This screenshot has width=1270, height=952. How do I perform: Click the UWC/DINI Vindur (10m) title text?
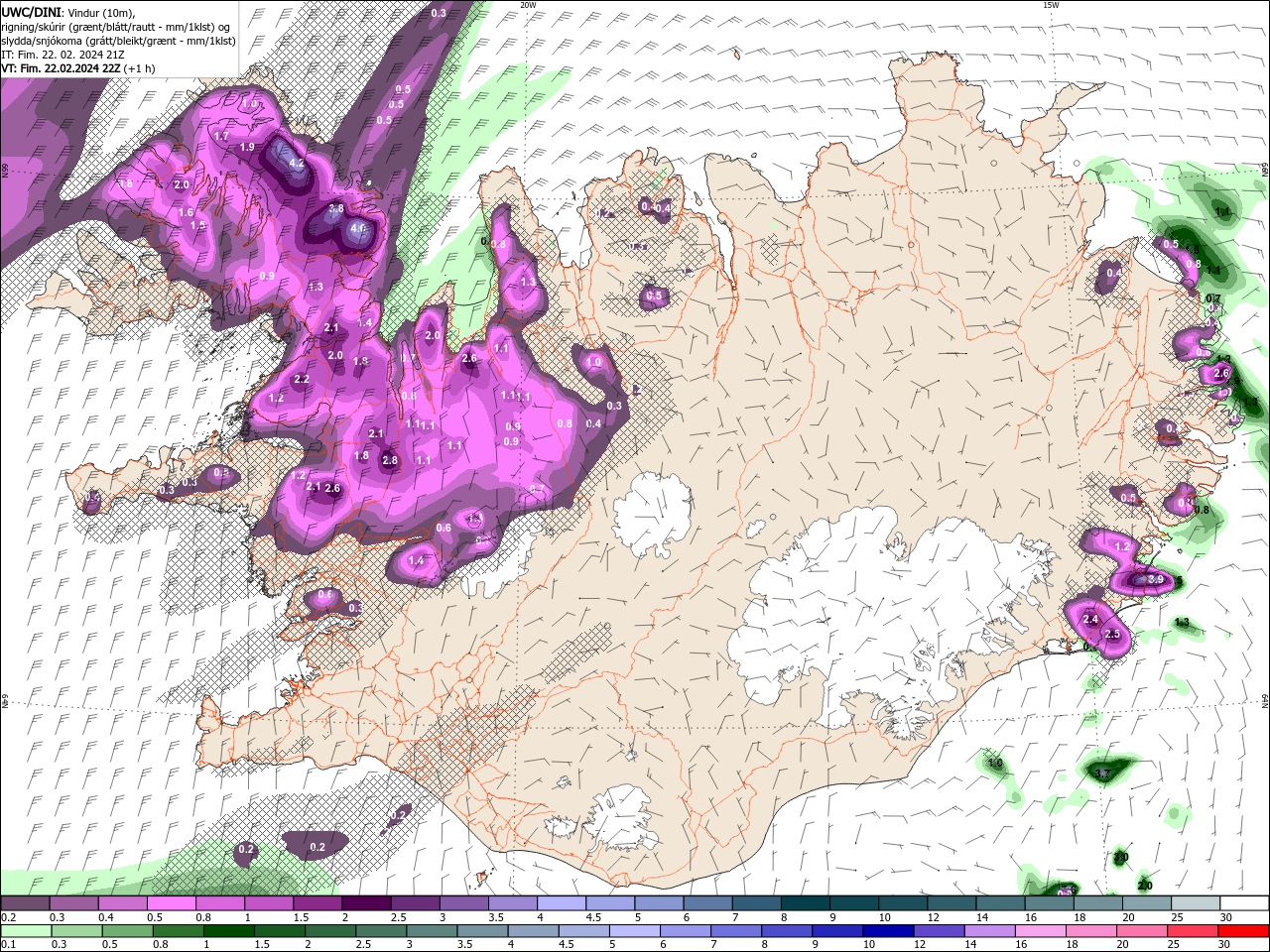point(67,12)
